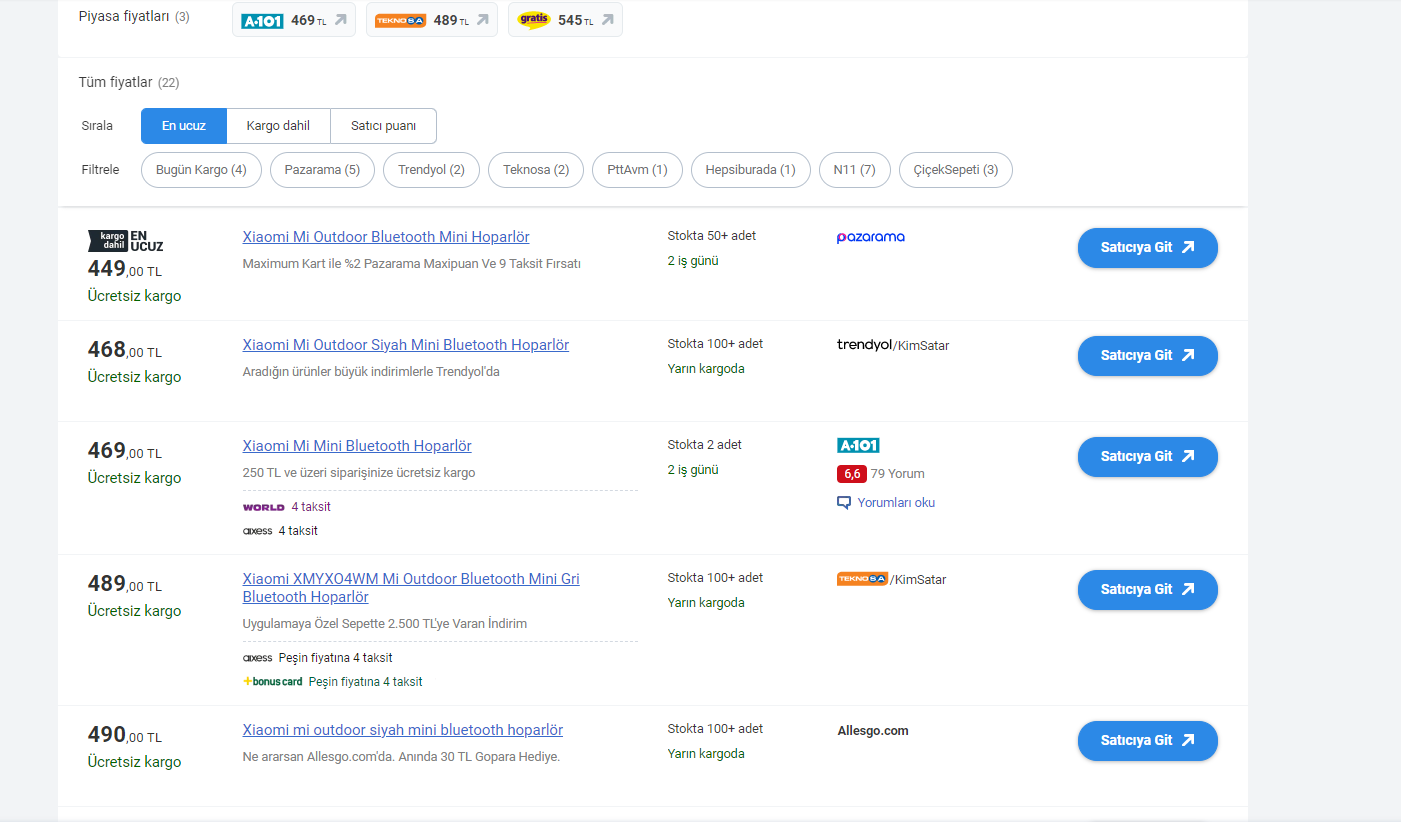Click the Axess 4 taksit option under A101
Image resolution: width=1401 pixels, height=825 pixels.
pos(280,531)
